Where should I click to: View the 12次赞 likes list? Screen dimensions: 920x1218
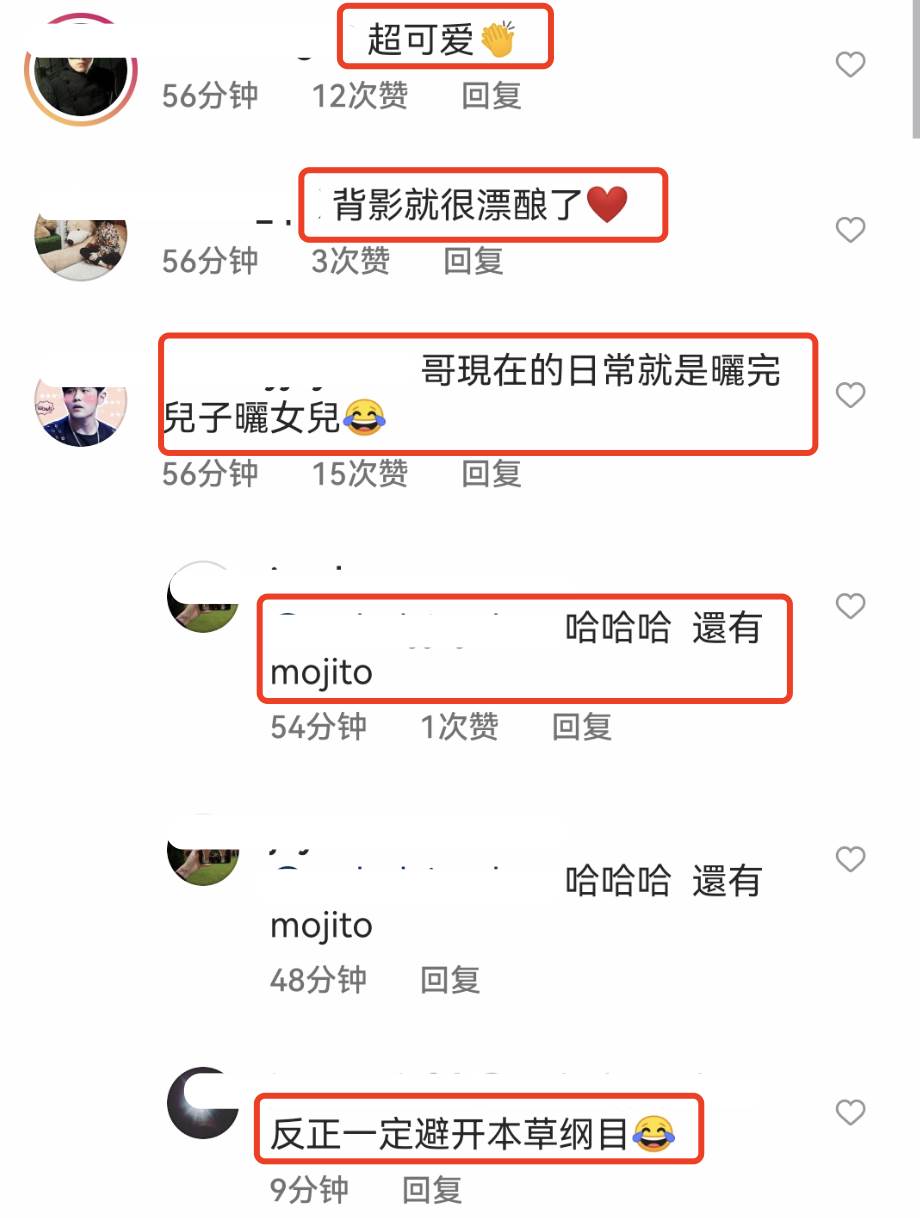click(360, 96)
